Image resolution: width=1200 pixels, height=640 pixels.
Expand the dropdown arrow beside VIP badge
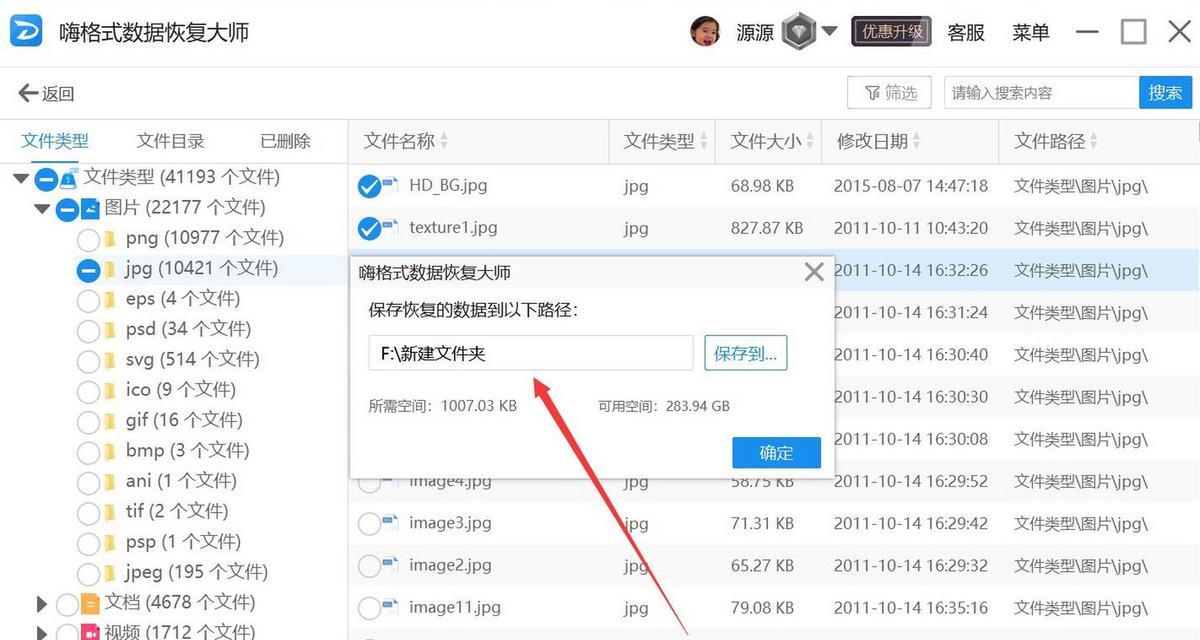pyautogui.click(x=829, y=31)
